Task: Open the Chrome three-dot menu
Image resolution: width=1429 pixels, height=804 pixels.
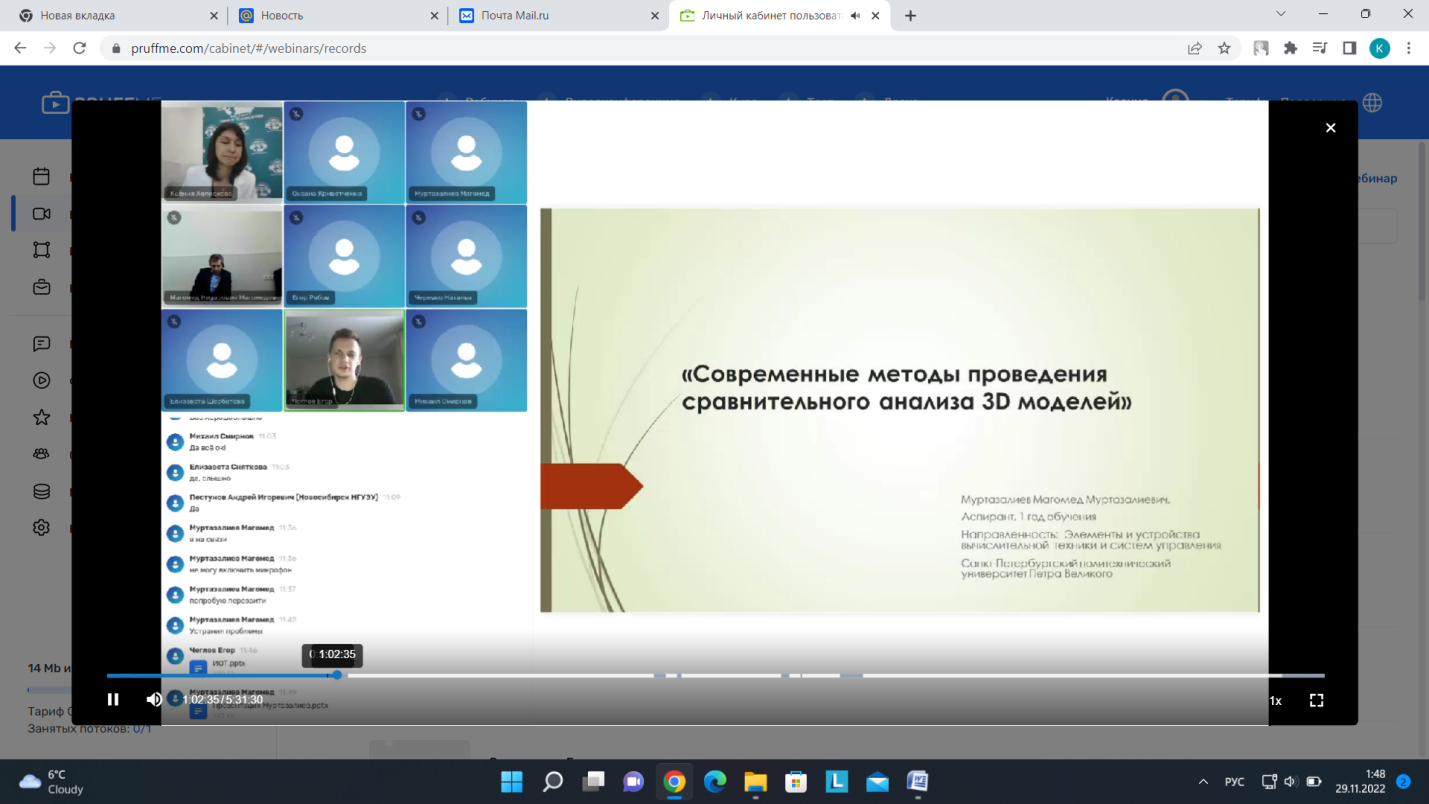Action: click(1408, 48)
